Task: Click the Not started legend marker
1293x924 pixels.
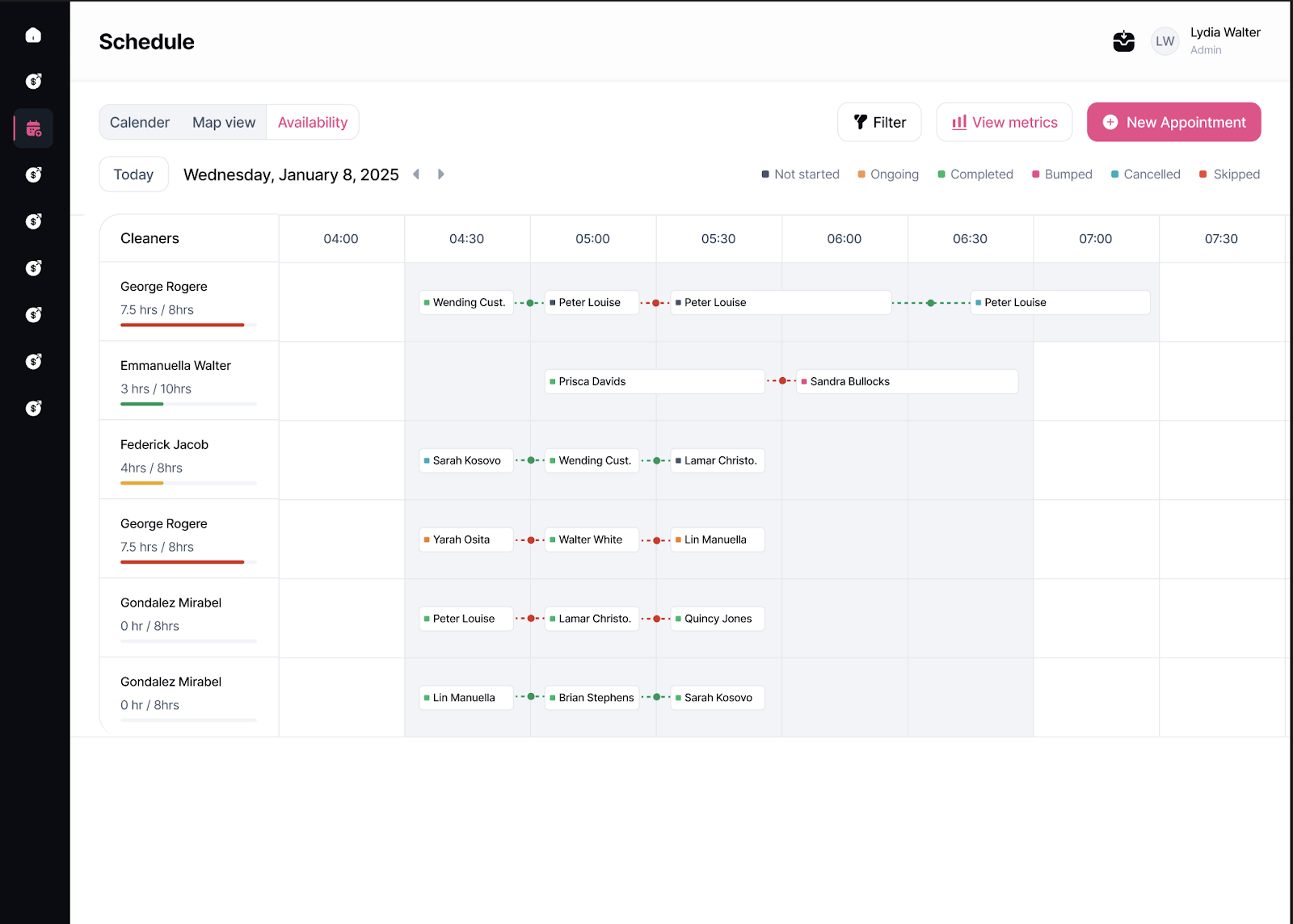Action: [765, 174]
